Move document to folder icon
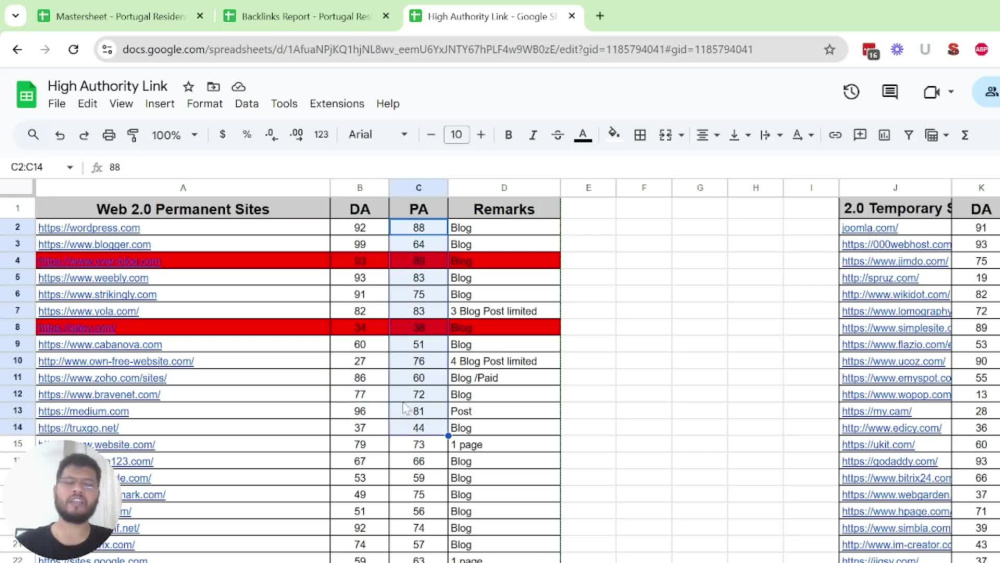This screenshot has width=1000, height=563. click(213, 87)
